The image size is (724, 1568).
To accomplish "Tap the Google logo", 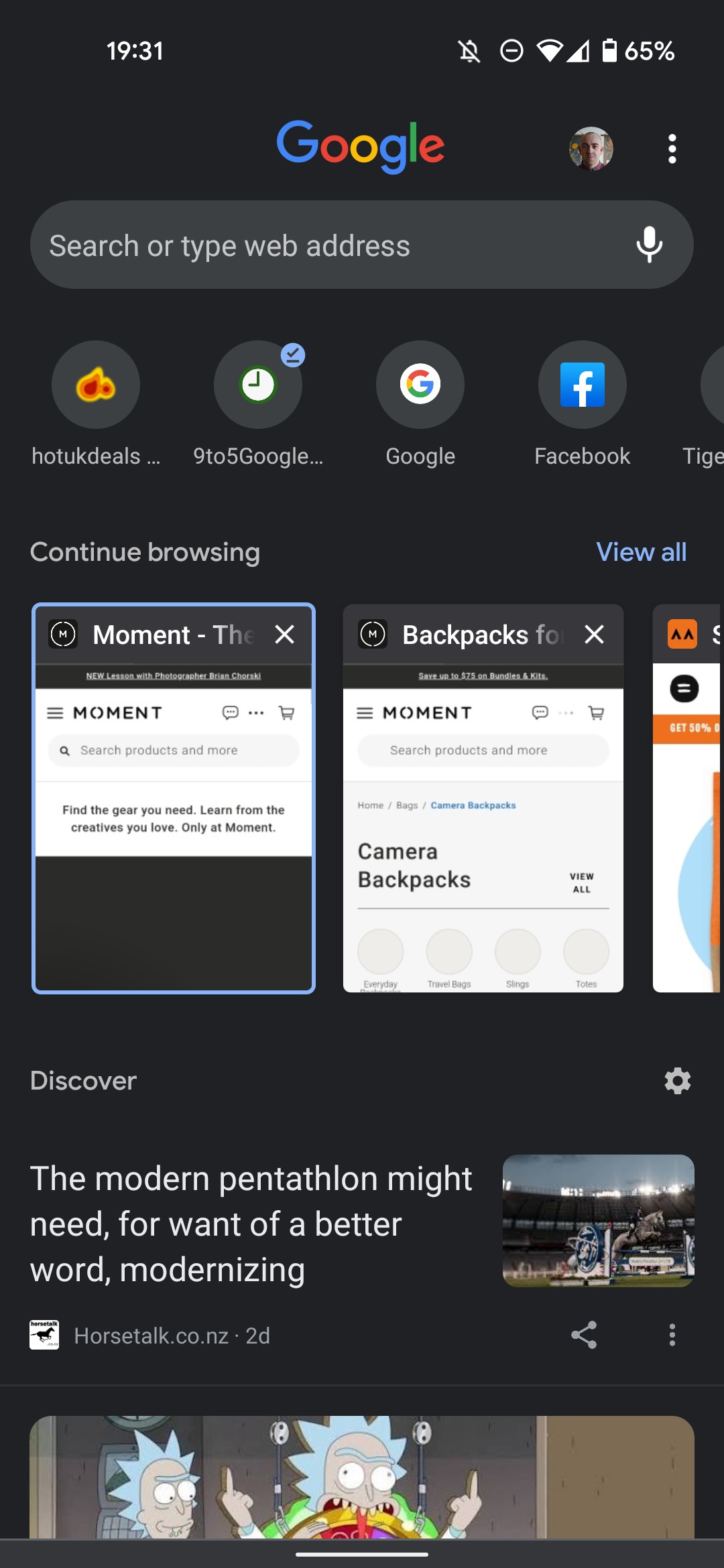I will point(361,146).
